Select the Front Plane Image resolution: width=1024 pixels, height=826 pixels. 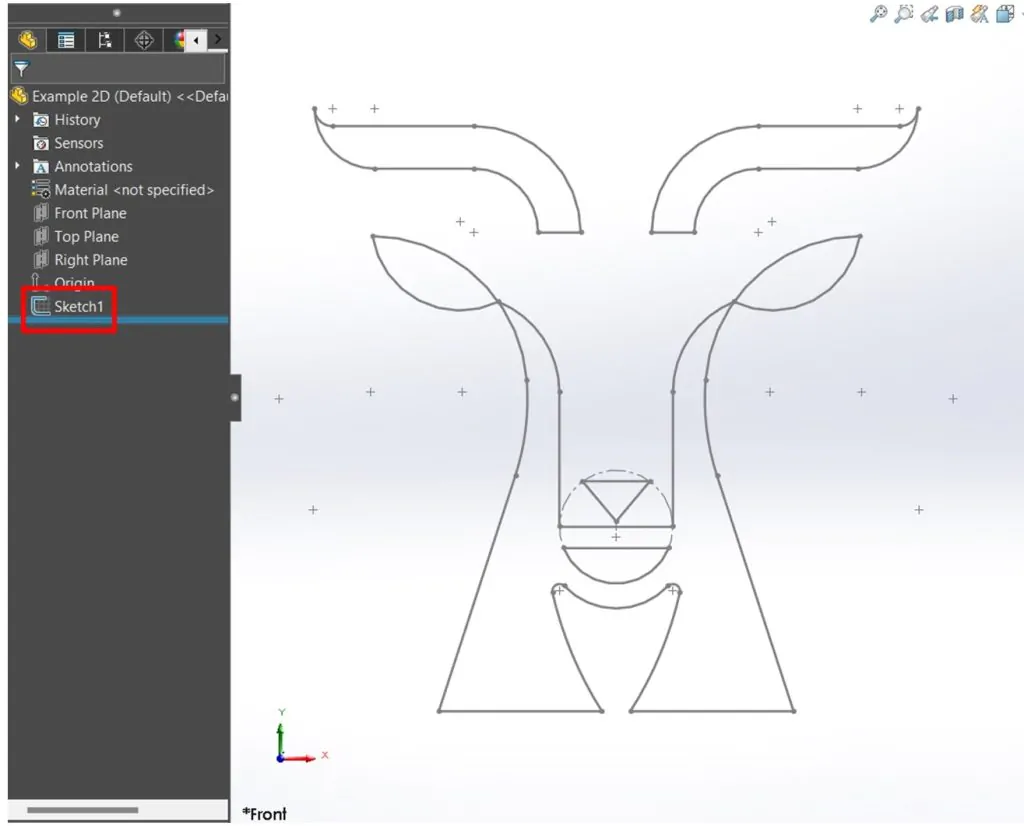point(80,214)
